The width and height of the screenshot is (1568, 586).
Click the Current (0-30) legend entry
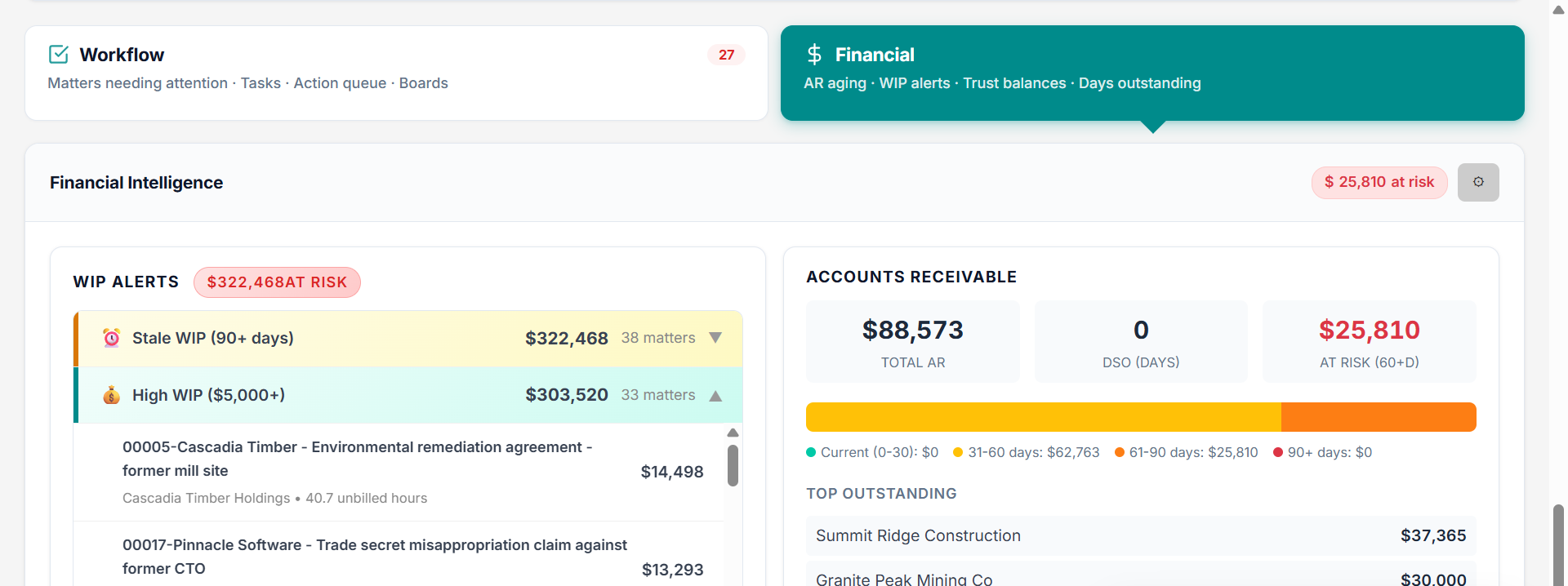[x=872, y=452]
